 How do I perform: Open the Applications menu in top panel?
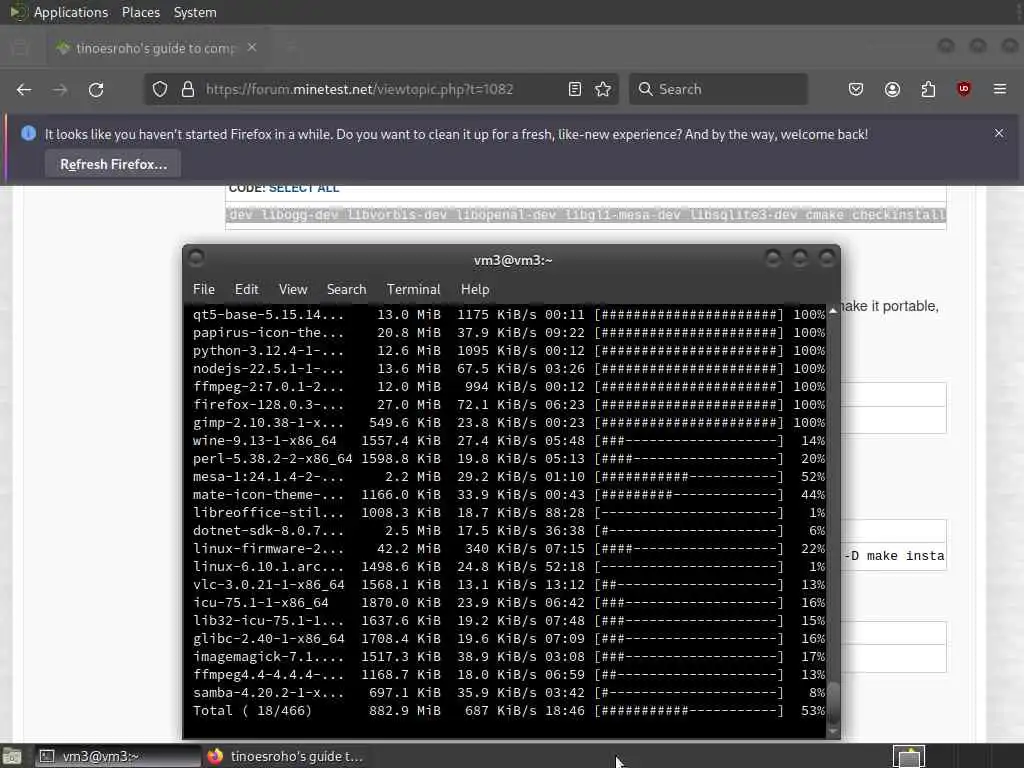[x=71, y=12]
